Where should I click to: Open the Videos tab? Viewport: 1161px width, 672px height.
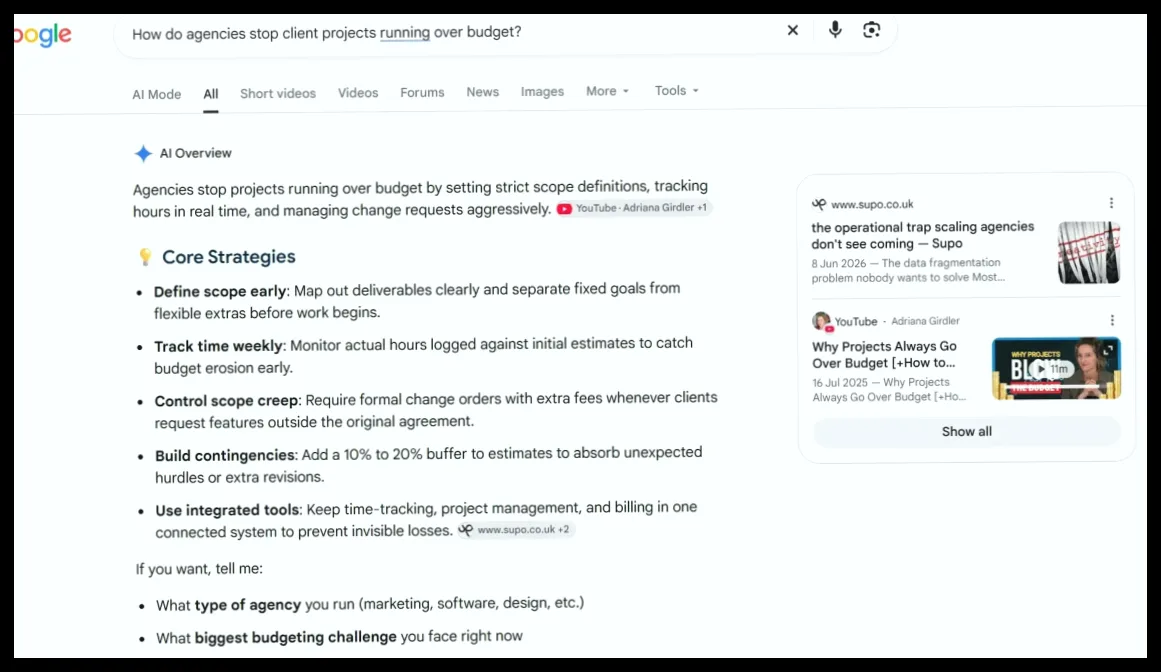click(358, 93)
